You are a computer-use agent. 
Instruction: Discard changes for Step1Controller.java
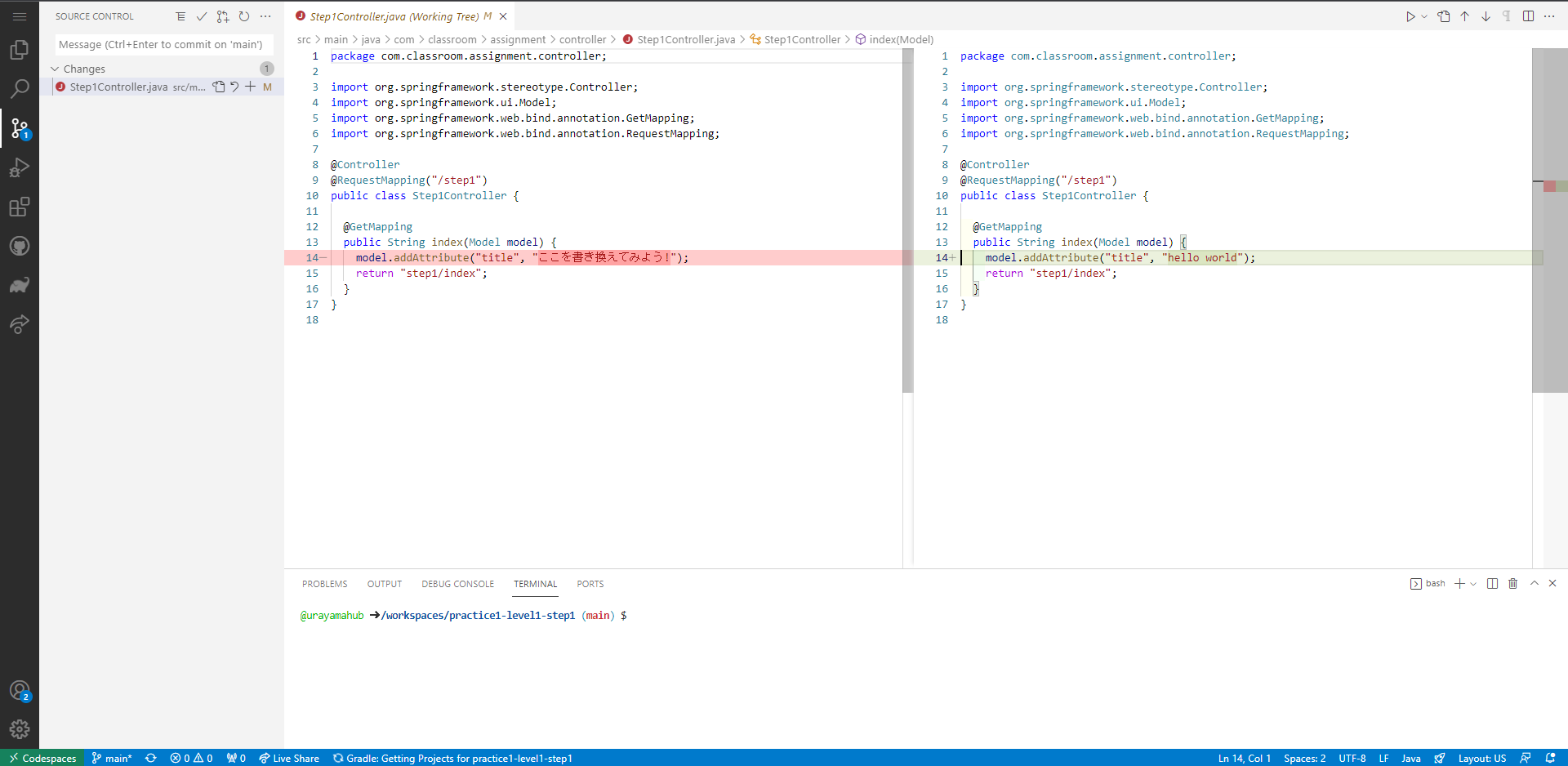[x=234, y=87]
